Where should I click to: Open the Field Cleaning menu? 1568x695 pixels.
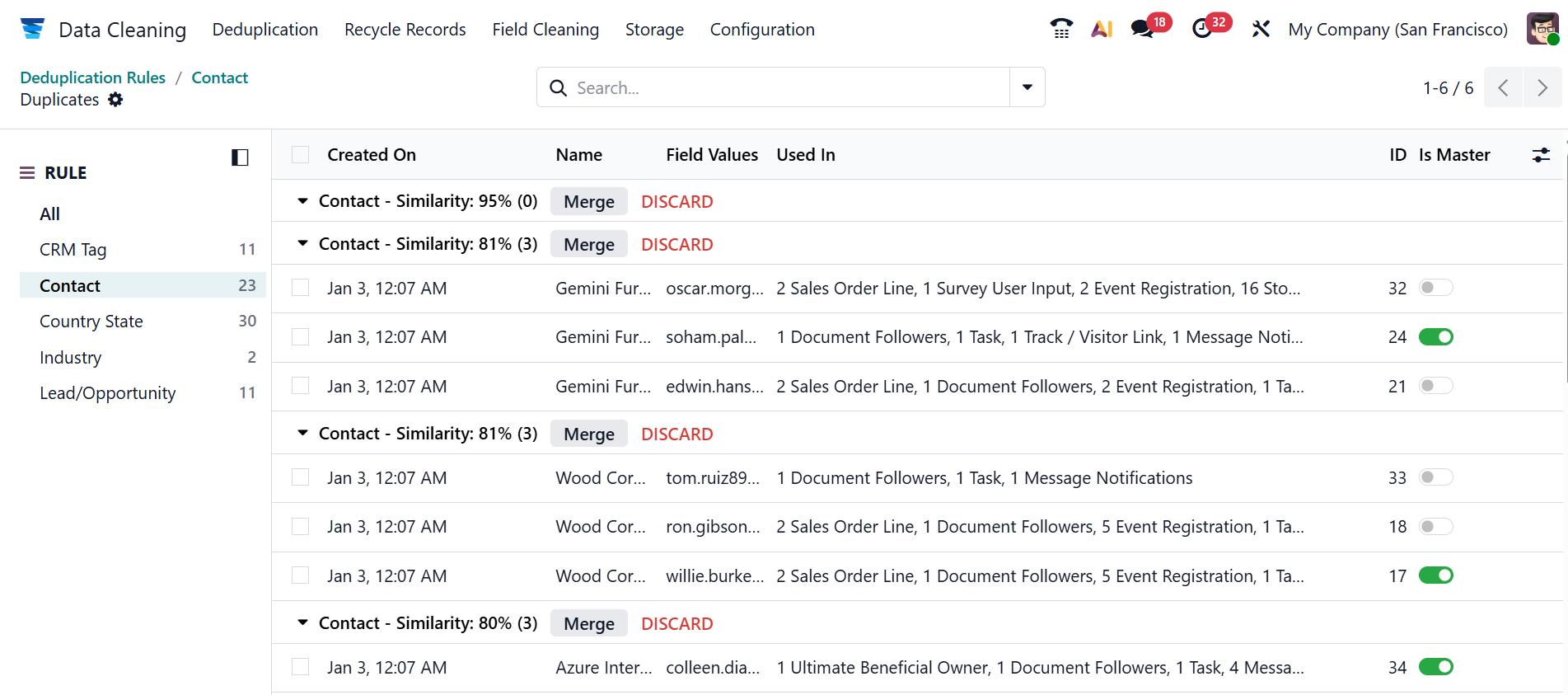click(545, 30)
